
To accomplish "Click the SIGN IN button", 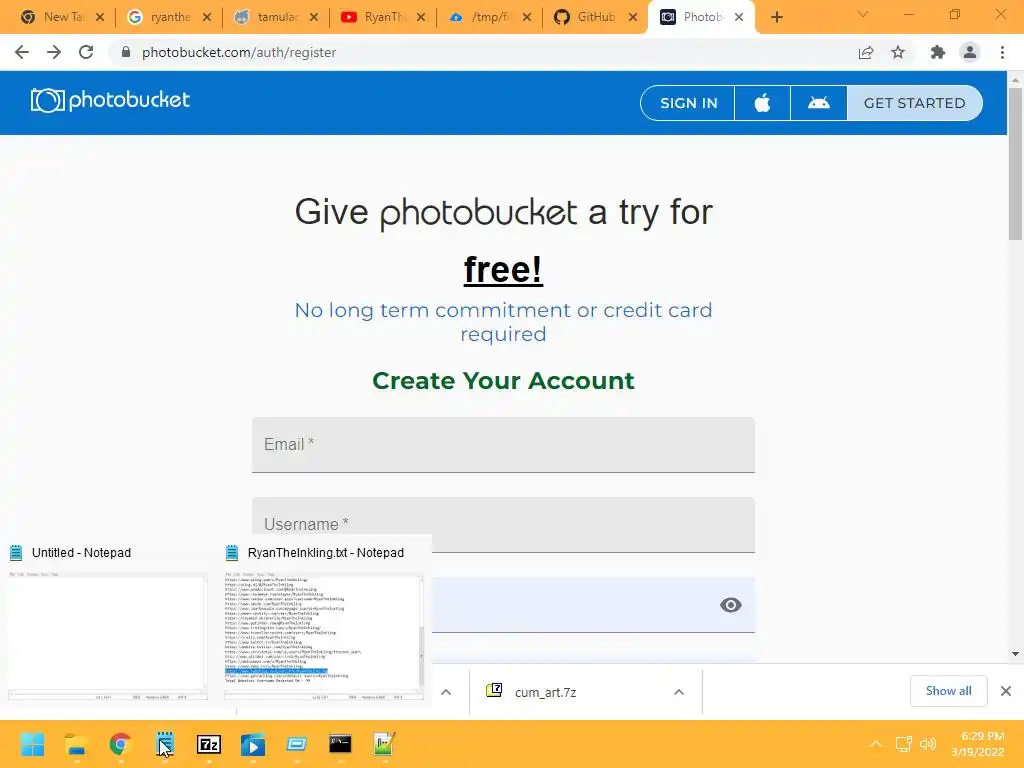I will click(x=688, y=103).
